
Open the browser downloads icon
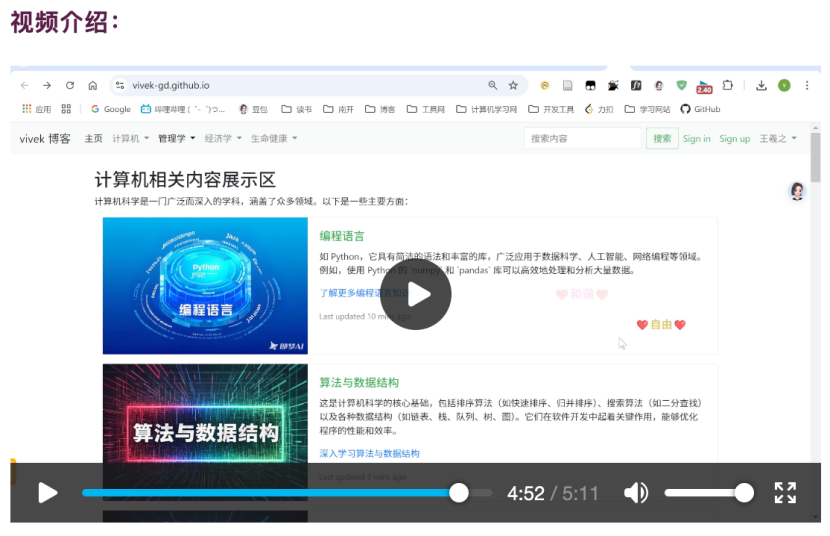761,86
